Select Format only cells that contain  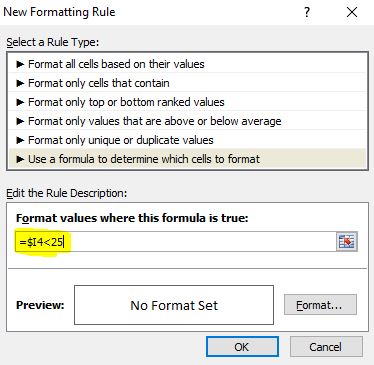(x=187, y=83)
